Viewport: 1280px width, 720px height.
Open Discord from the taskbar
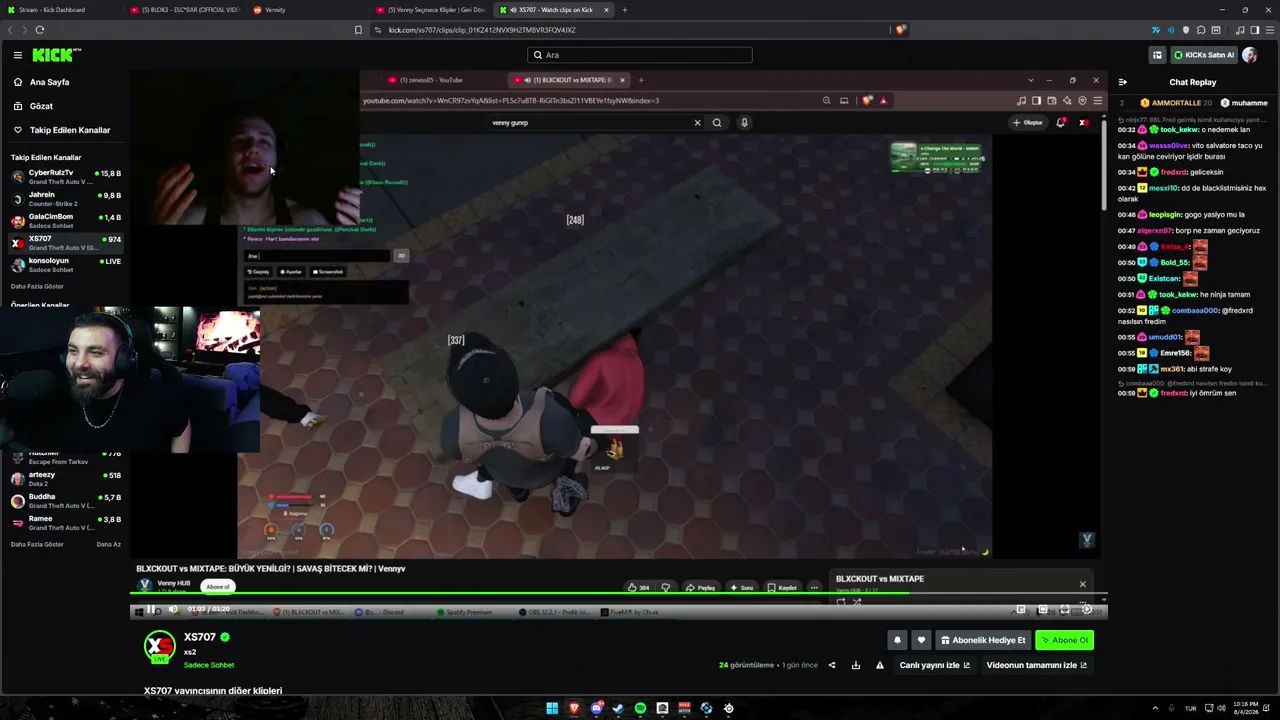596,708
